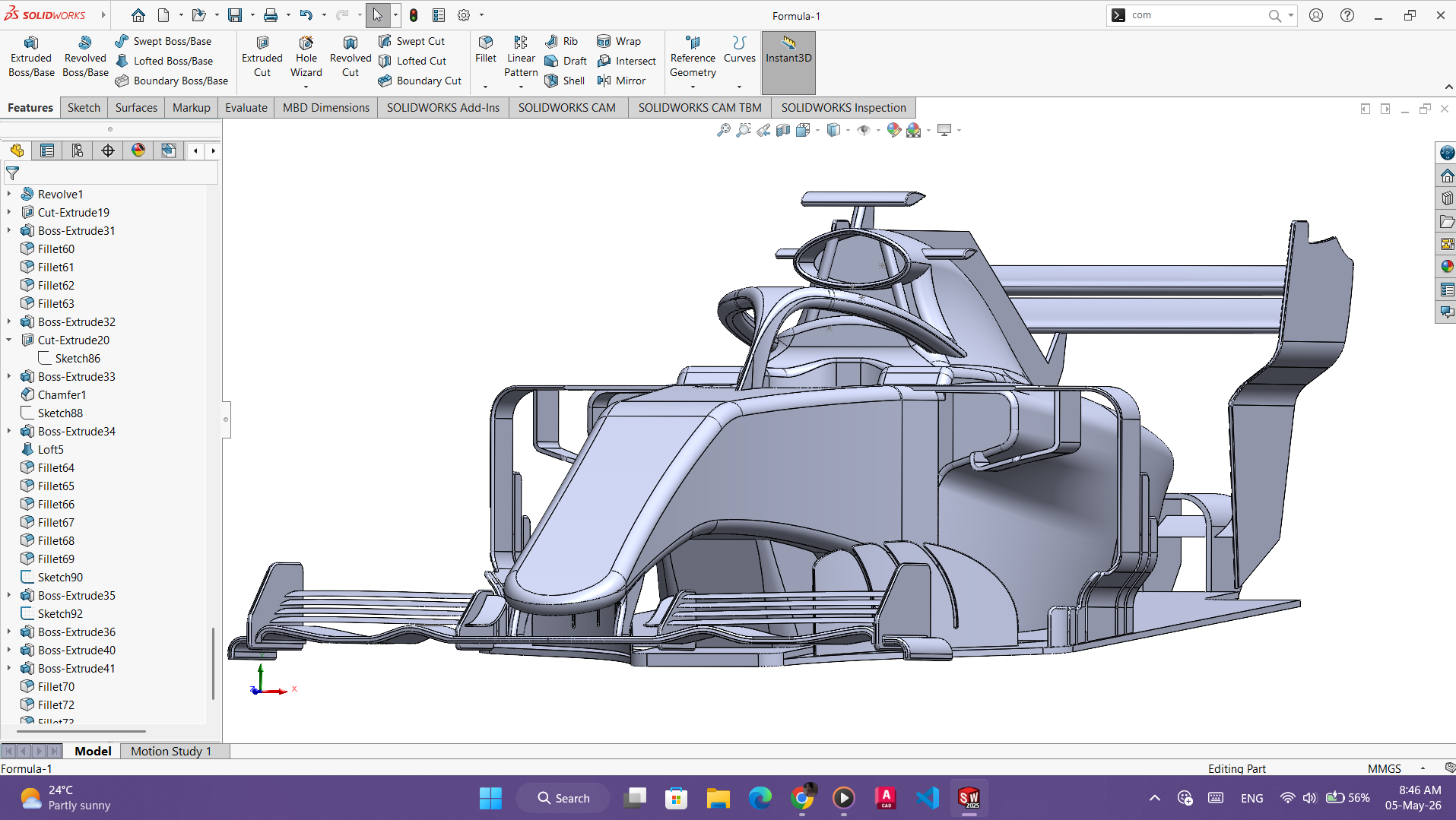Open the Appearances task pane icon
1456x820 pixels.
pyautogui.click(x=1446, y=266)
